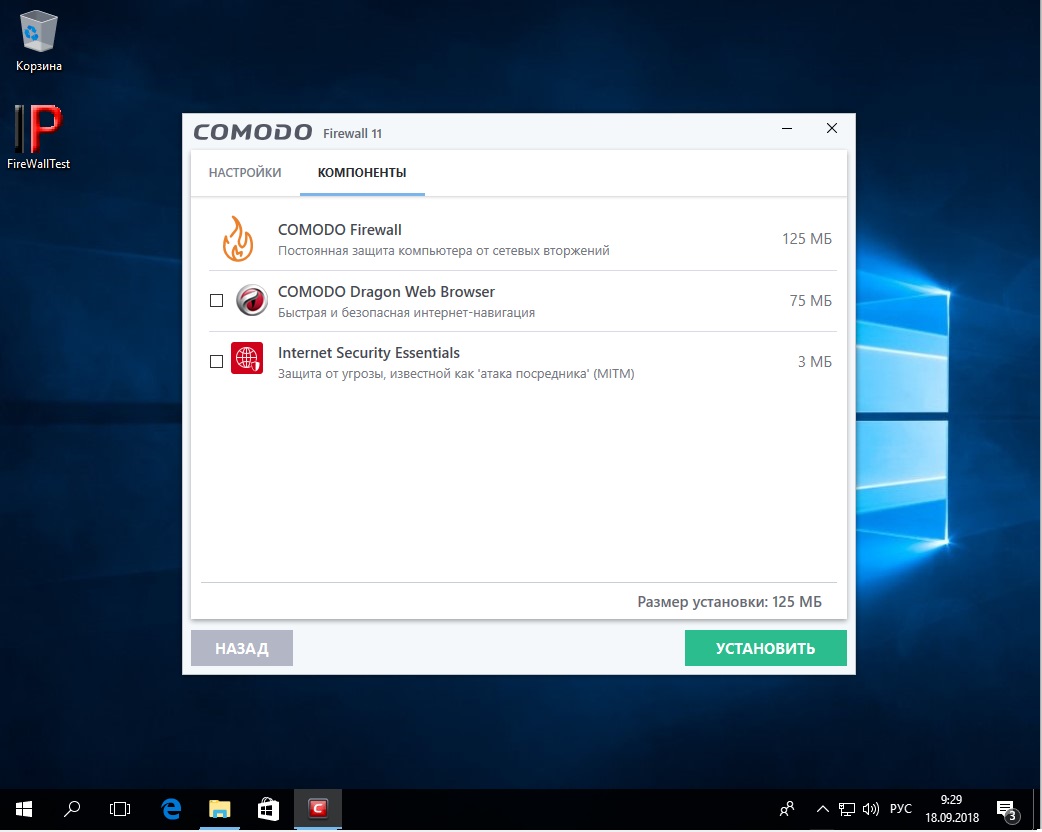This screenshot has width=1042, height=832.
Task: Click the НАЗАД button
Action: 242,648
